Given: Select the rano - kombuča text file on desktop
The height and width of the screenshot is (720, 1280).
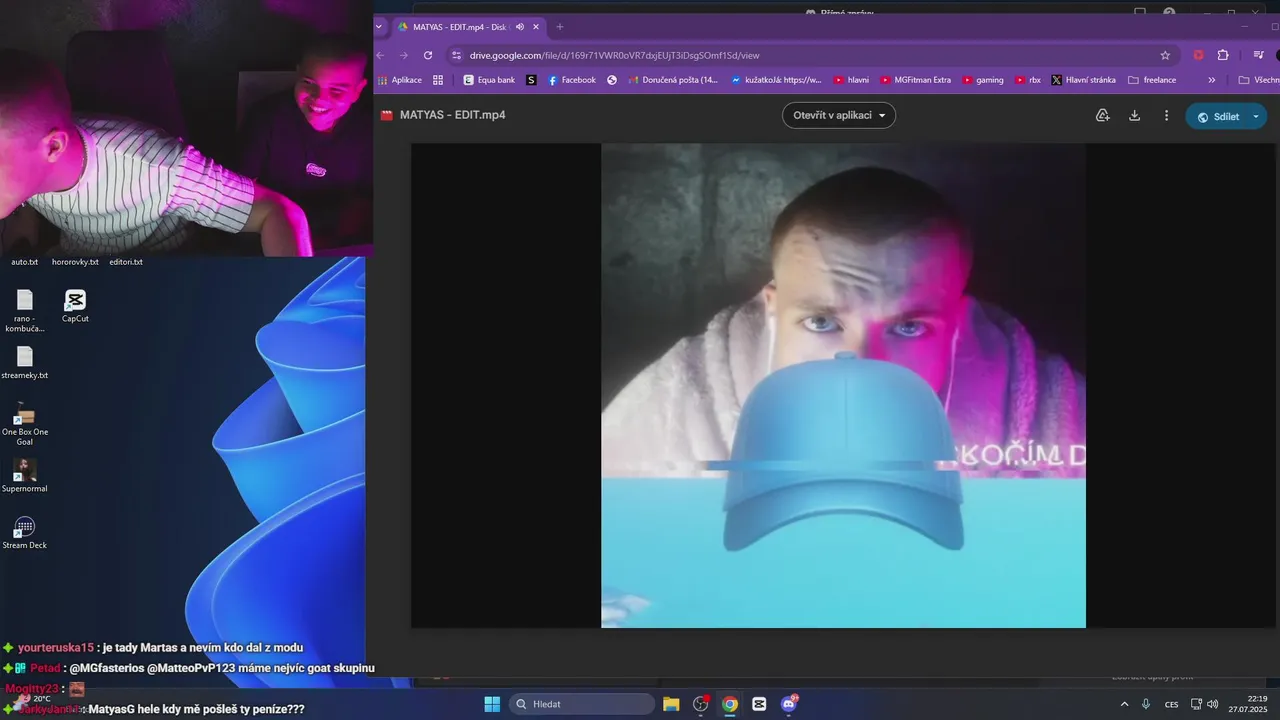Looking at the screenshot, I should [25, 311].
